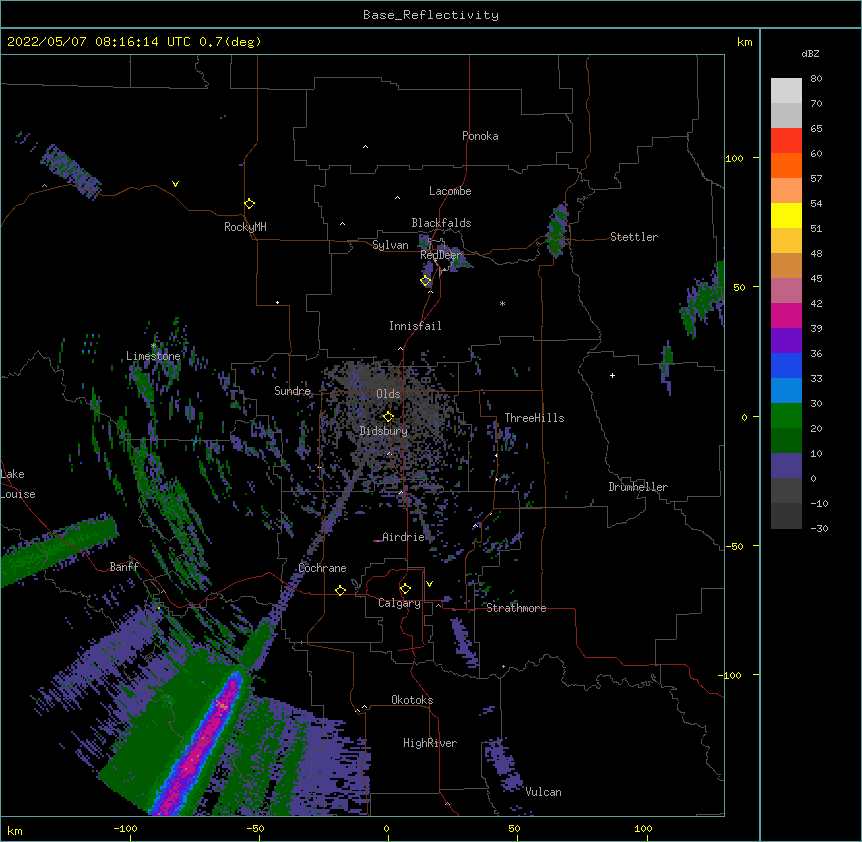Click the yellow diamond marker below Cochrane
Screen dimensions: 862x842
340,590
